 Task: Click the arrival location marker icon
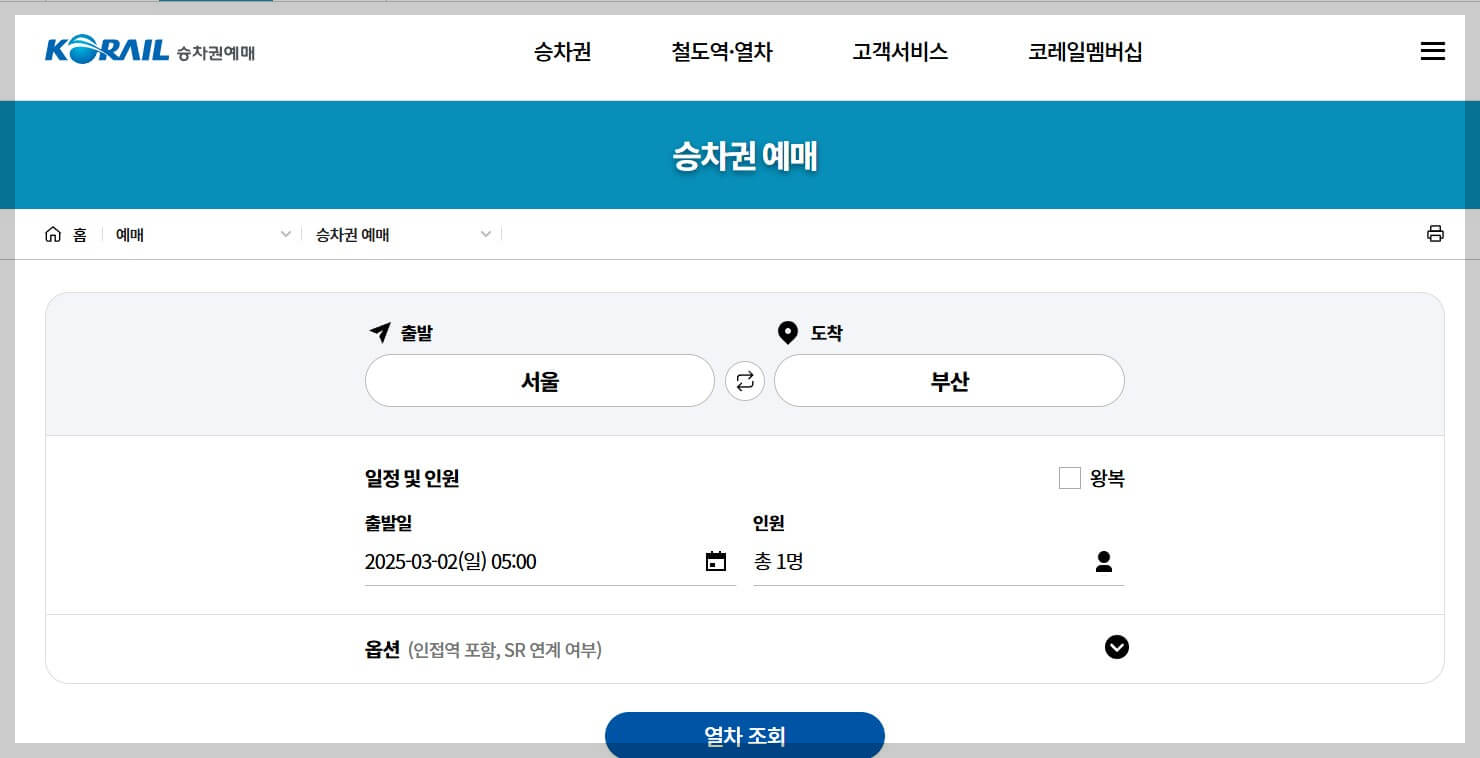tap(787, 332)
